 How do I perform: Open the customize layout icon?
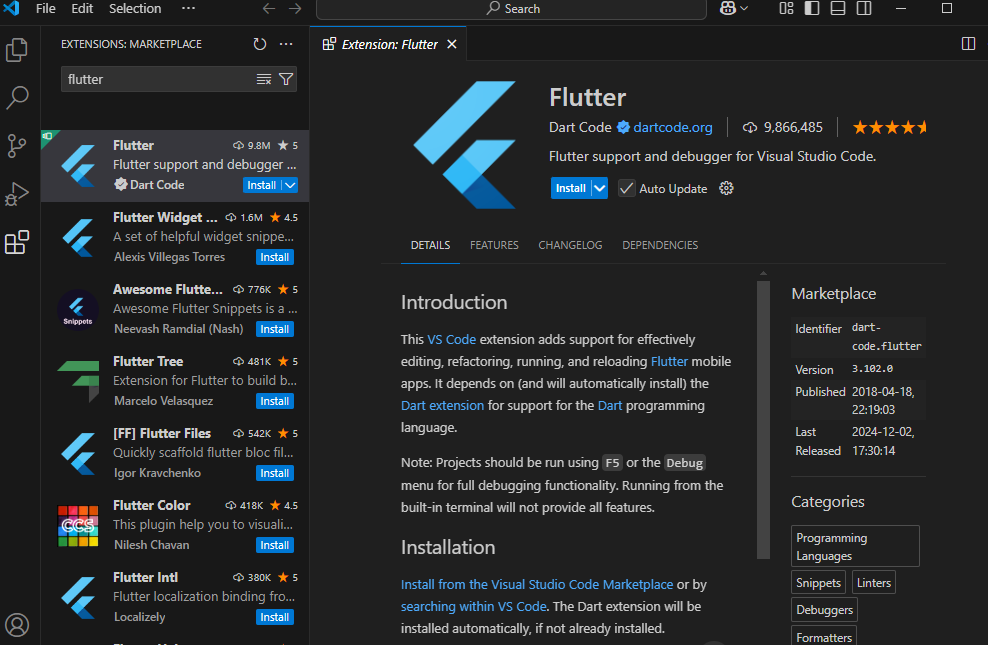click(786, 8)
